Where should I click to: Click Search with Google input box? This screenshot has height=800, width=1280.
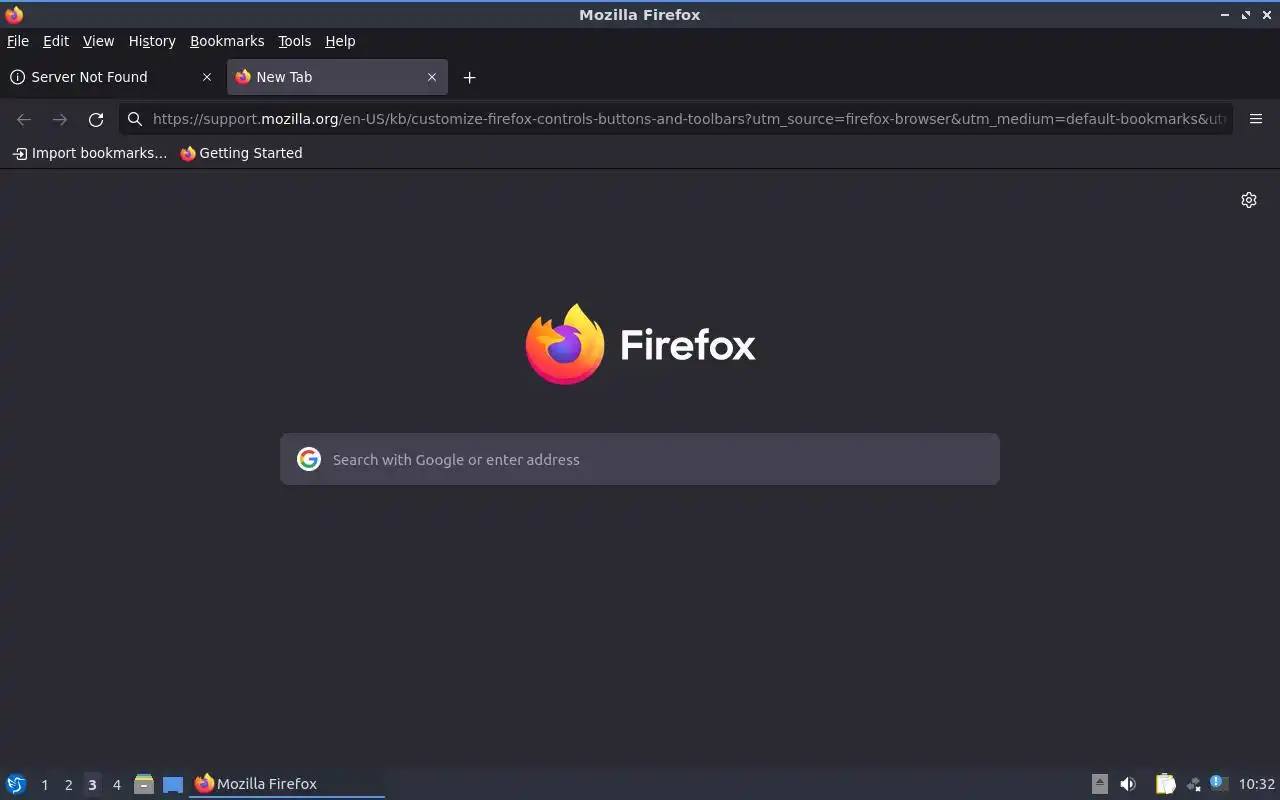[640, 459]
